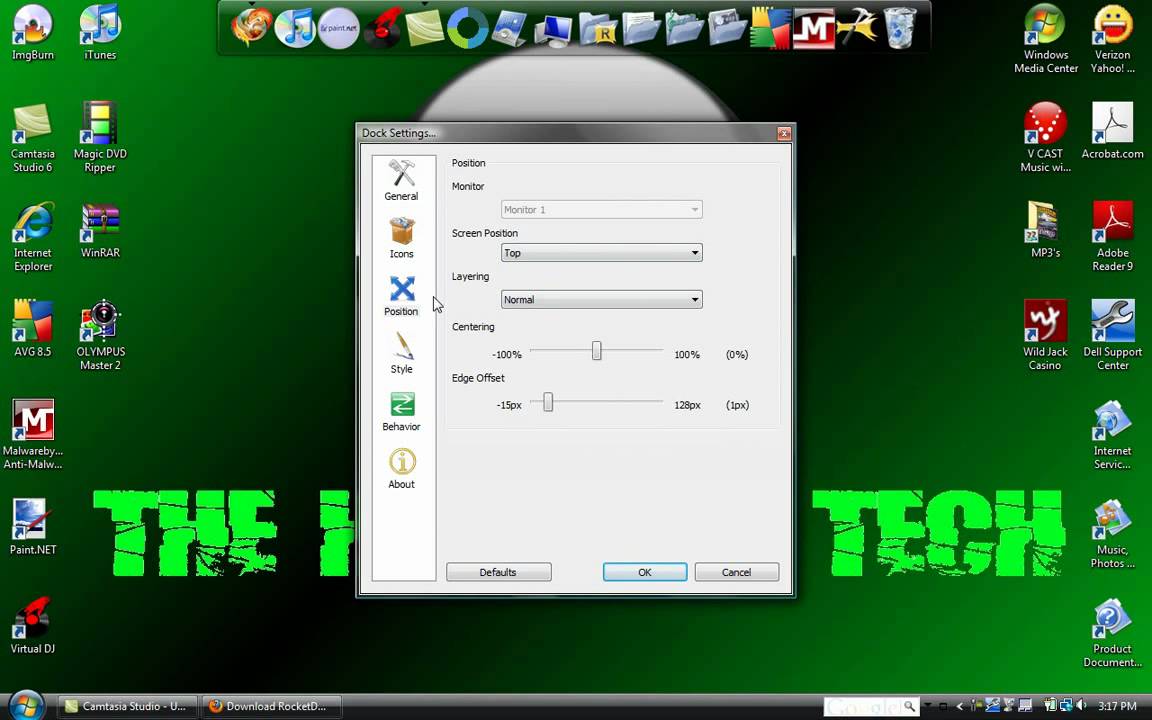The width and height of the screenshot is (1152, 720).
Task: Select the Position settings section
Action: pos(401,295)
